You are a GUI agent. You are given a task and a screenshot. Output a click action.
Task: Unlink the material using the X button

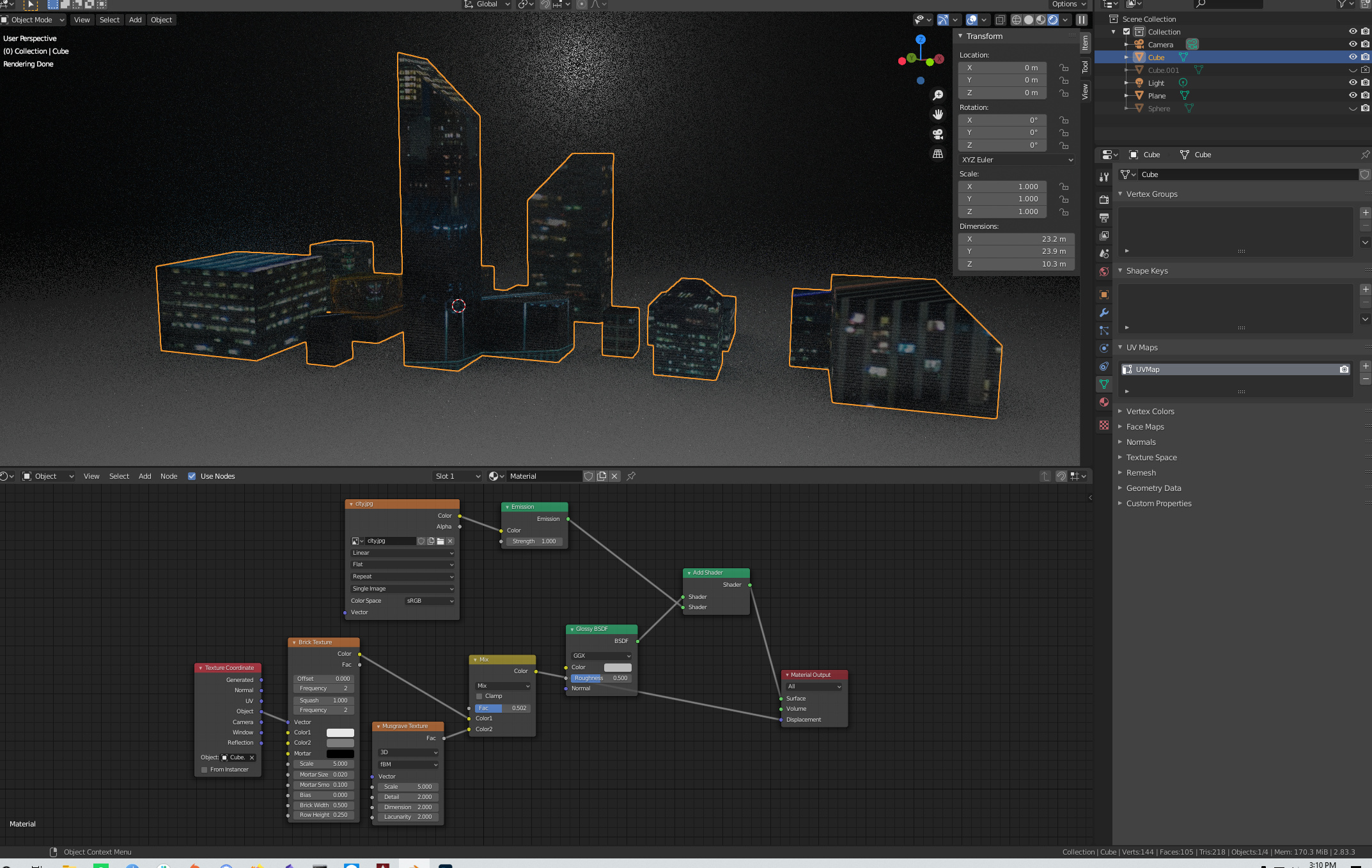(x=614, y=476)
